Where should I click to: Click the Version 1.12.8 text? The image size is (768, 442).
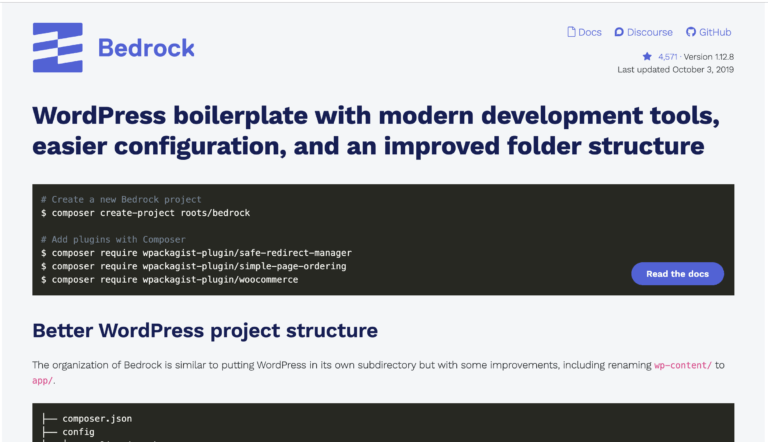click(x=709, y=57)
